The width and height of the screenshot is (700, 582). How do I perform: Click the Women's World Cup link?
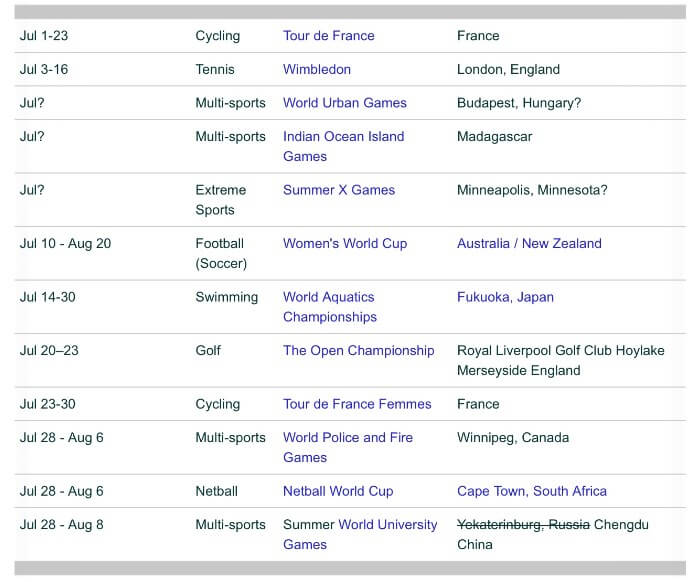(x=344, y=243)
